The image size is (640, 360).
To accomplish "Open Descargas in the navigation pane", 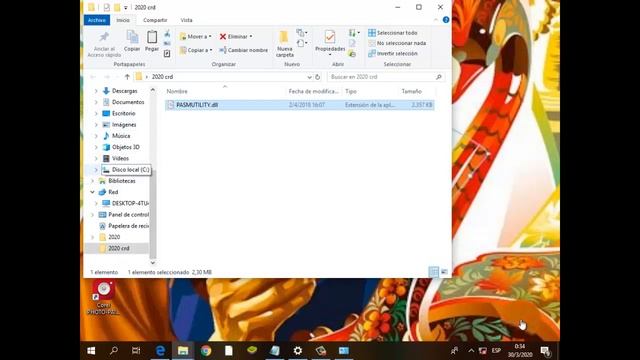I will (x=124, y=91).
